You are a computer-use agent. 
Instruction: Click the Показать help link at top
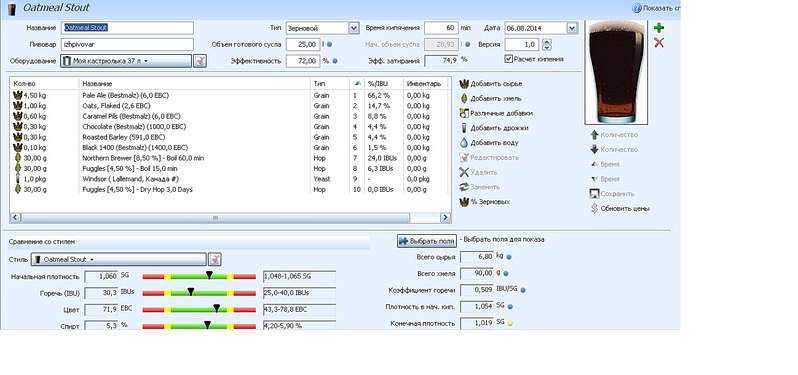pyautogui.click(x=656, y=8)
